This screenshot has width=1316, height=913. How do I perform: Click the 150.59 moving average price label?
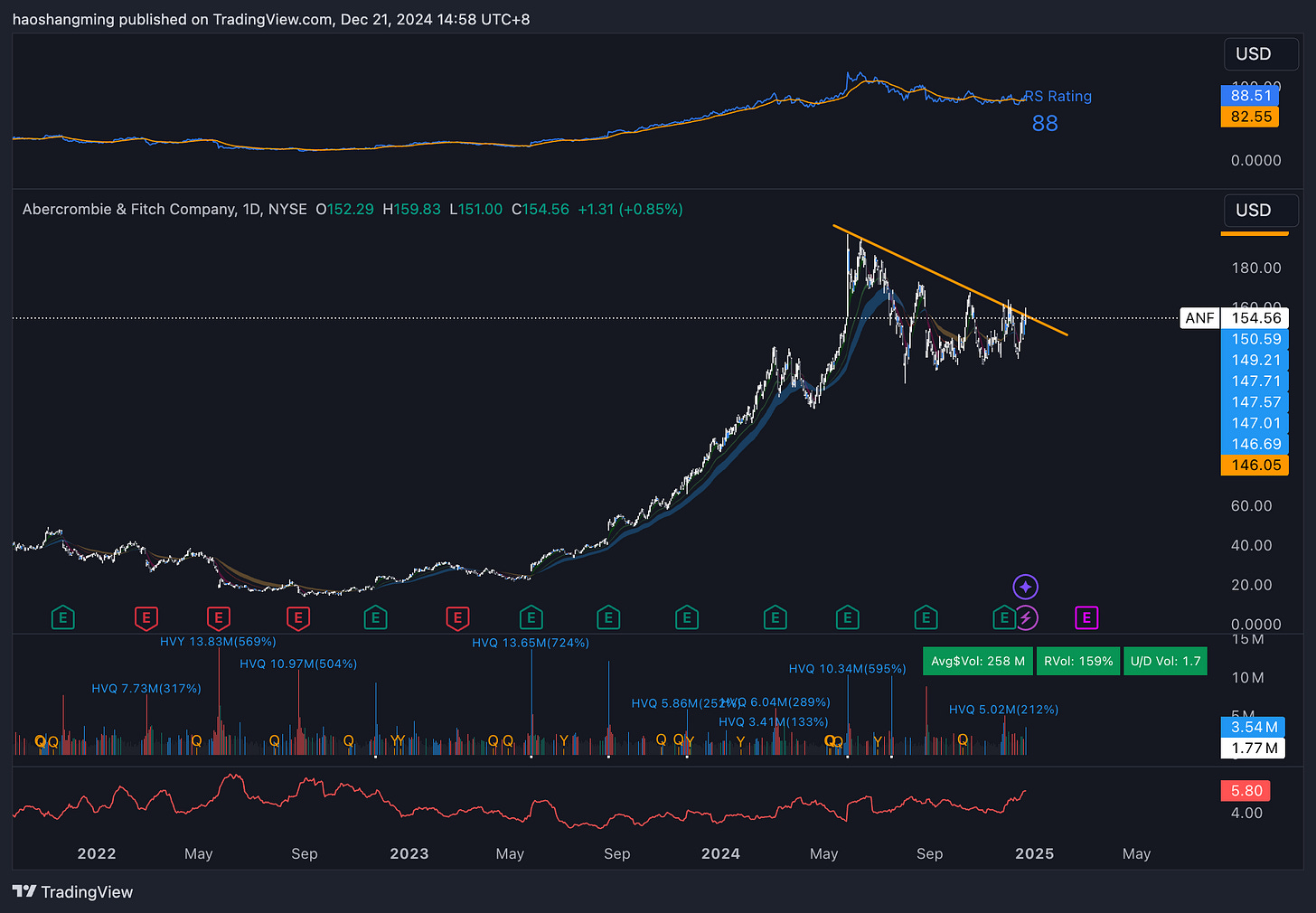point(1256,339)
